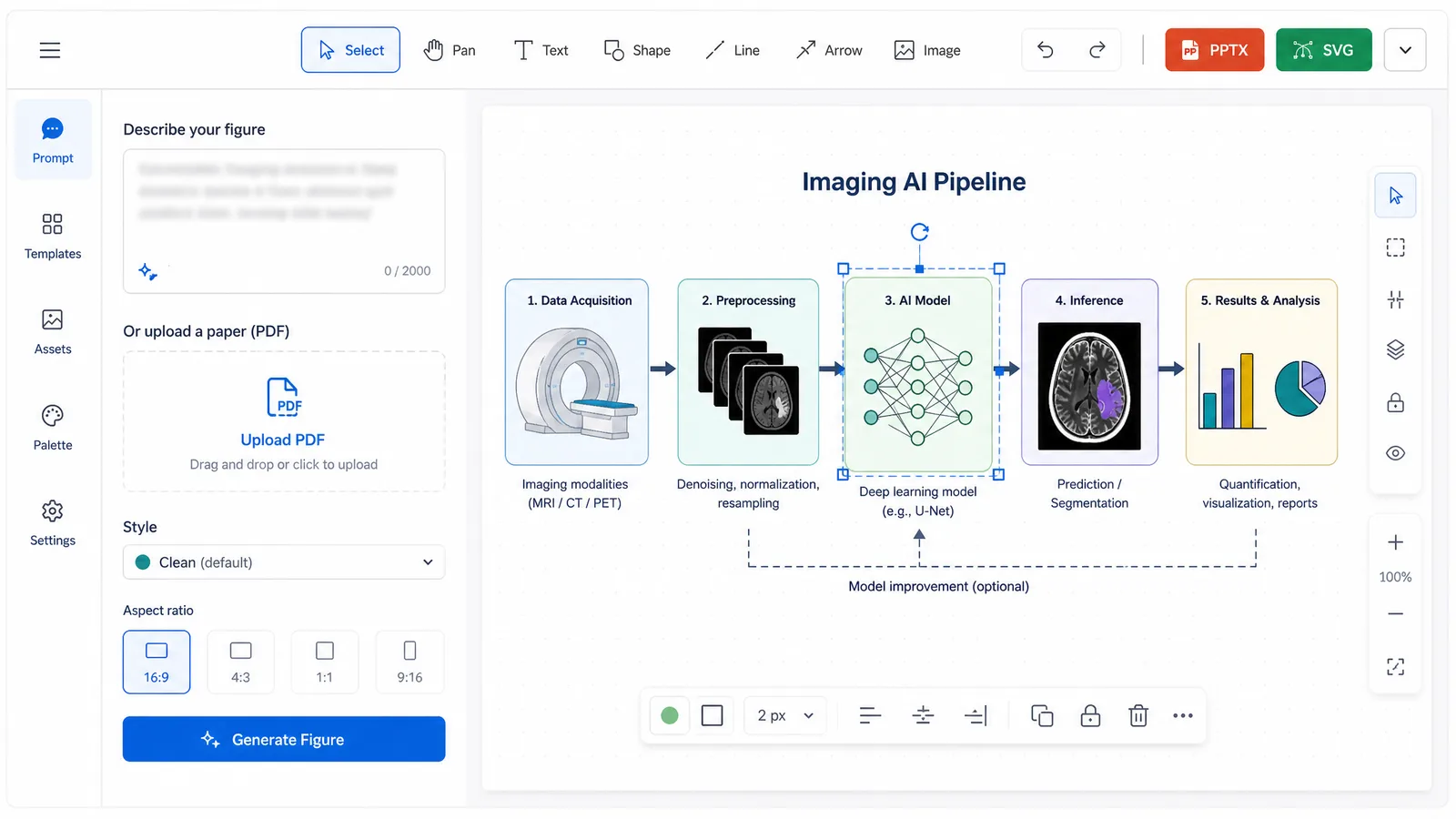The width and height of the screenshot is (1456, 819).
Task: Select the pointer tool in right panel
Action: (1395, 196)
